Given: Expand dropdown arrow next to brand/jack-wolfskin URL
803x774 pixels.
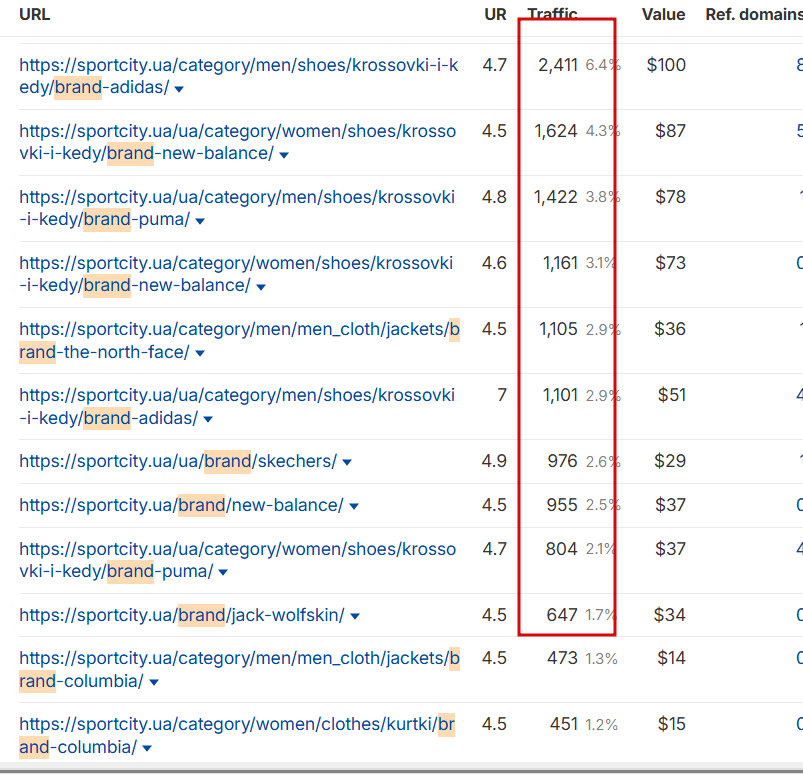Looking at the screenshot, I should pyautogui.click(x=354, y=616).
